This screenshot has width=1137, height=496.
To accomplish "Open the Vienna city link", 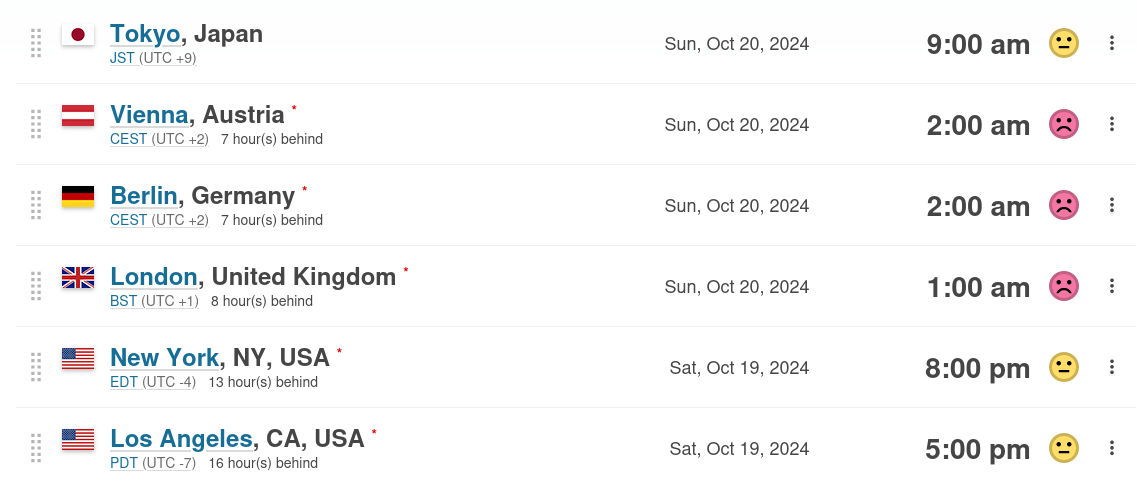I will (149, 115).
